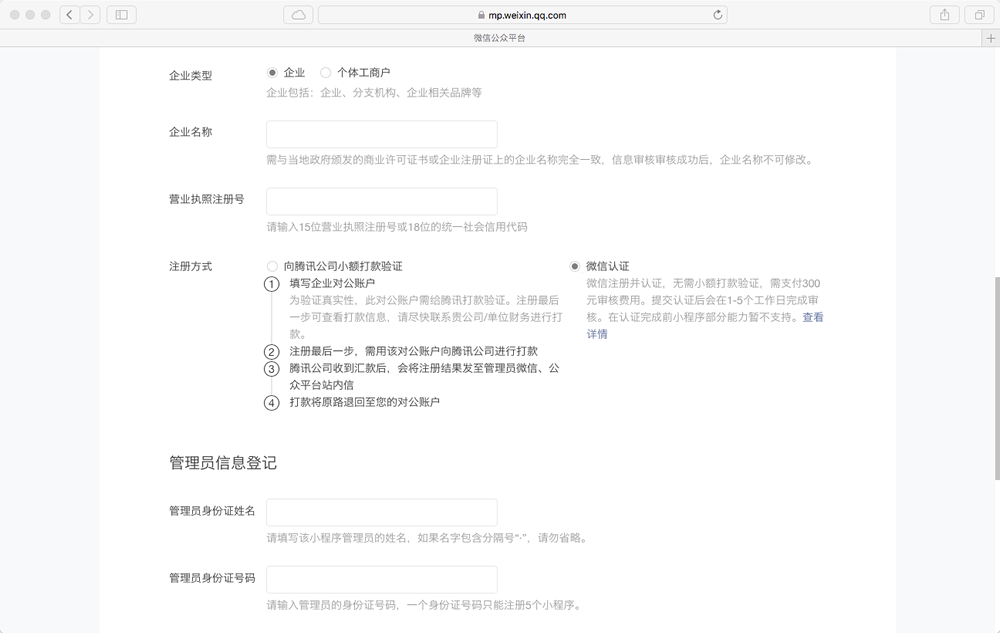
Task: Choose the 微信认证 registration option
Action: pyautogui.click(x=575, y=267)
